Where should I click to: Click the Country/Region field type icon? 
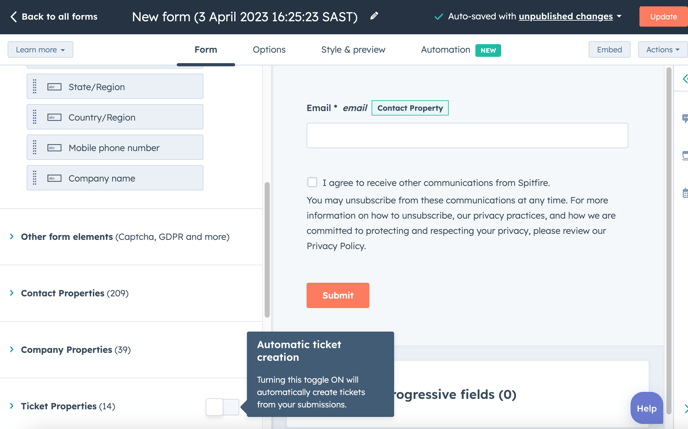click(x=54, y=118)
